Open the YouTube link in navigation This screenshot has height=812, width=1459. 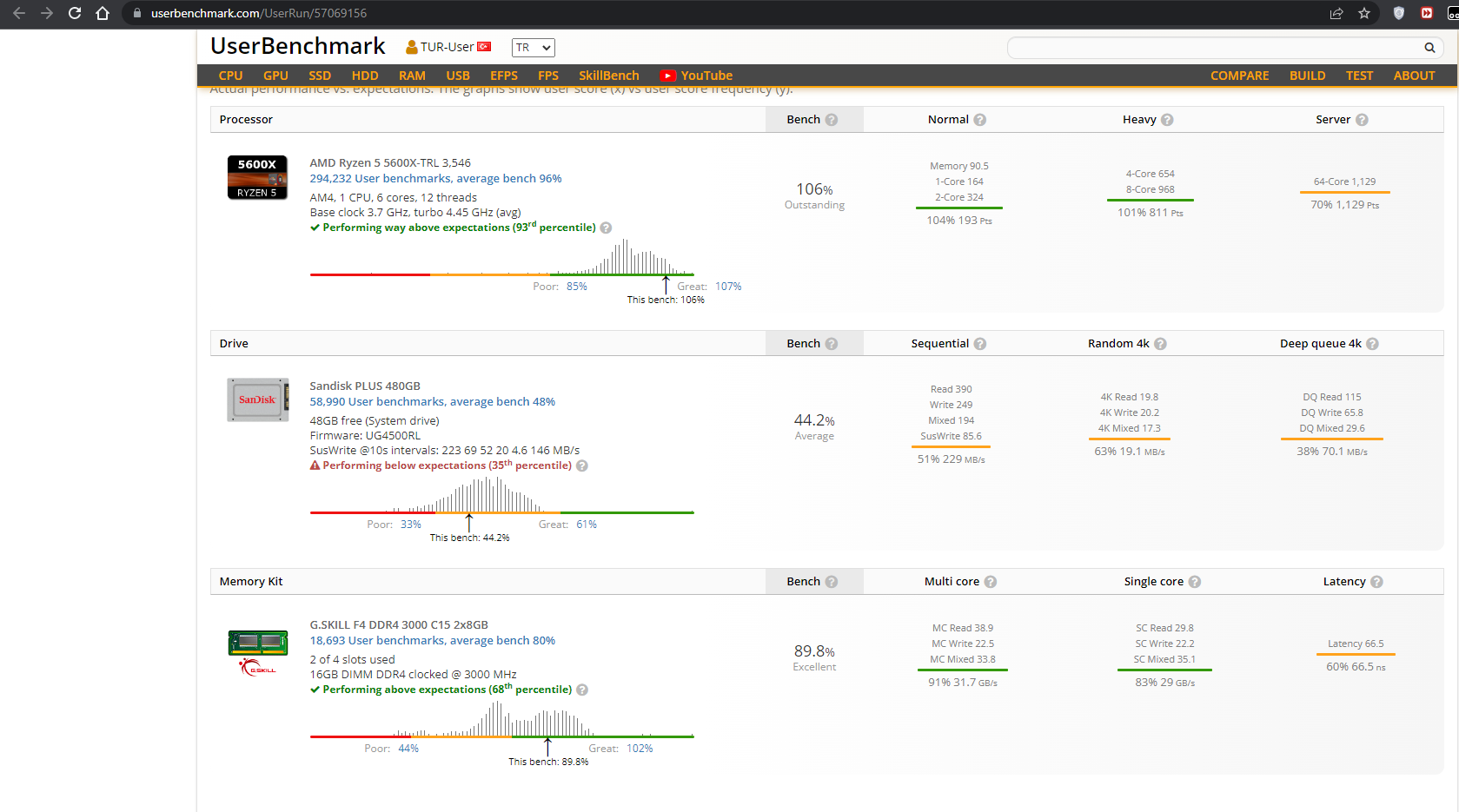click(696, 76)
